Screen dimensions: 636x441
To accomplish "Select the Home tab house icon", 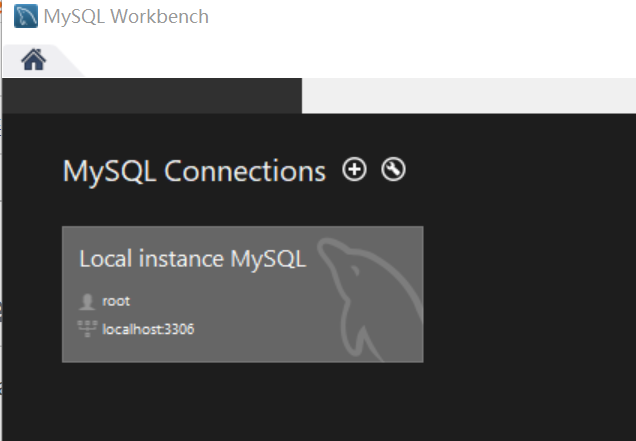I will (34, 60).
